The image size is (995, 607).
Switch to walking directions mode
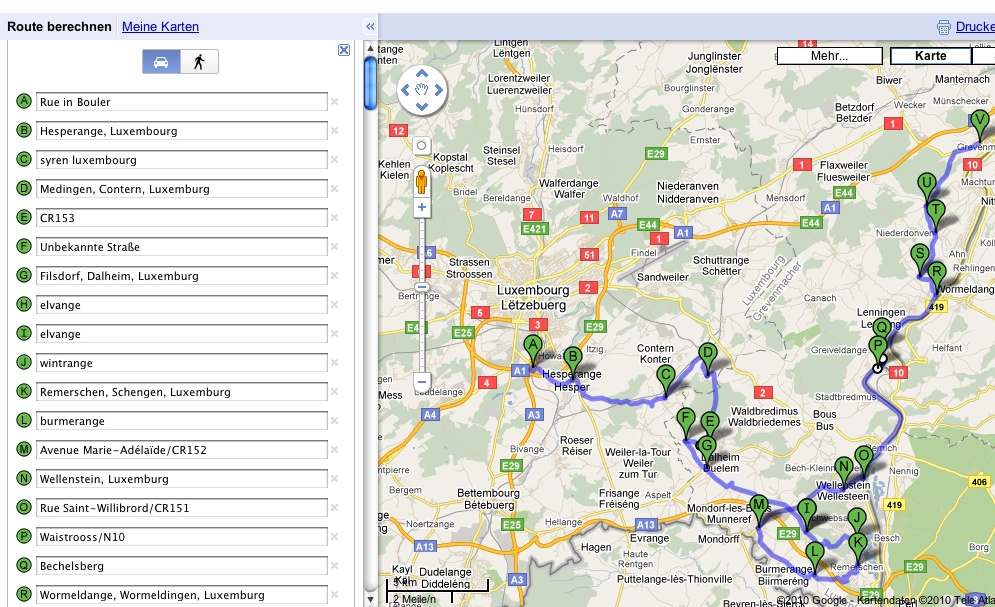[x=199, y=62]
